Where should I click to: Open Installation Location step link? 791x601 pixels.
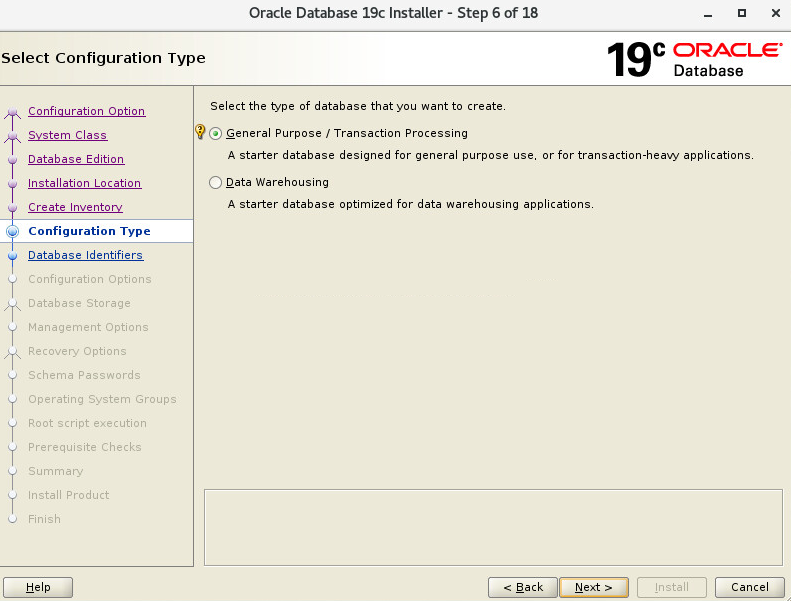[84, 183]
